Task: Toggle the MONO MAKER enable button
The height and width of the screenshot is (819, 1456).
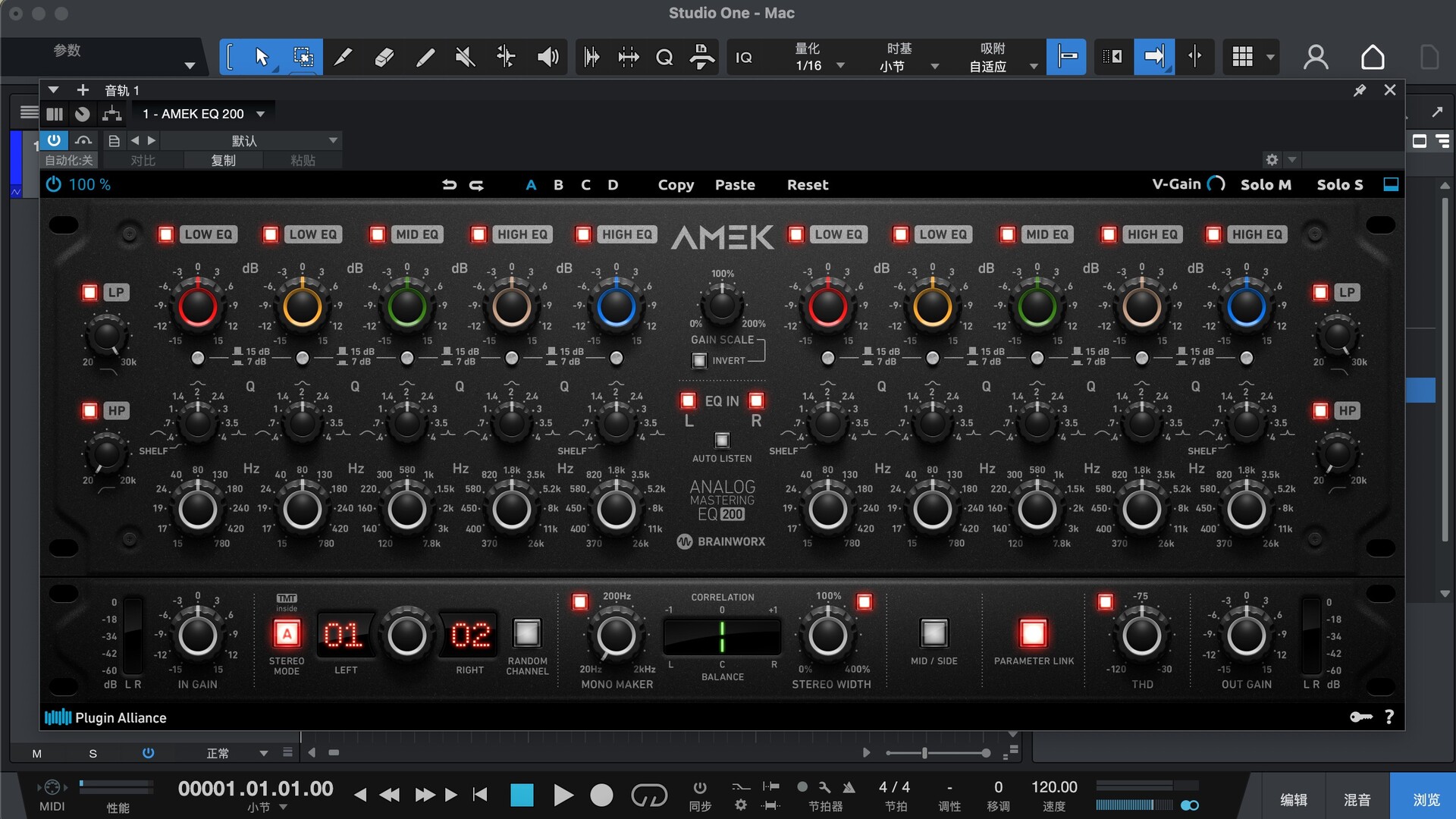Action: (x=580, y=601)
